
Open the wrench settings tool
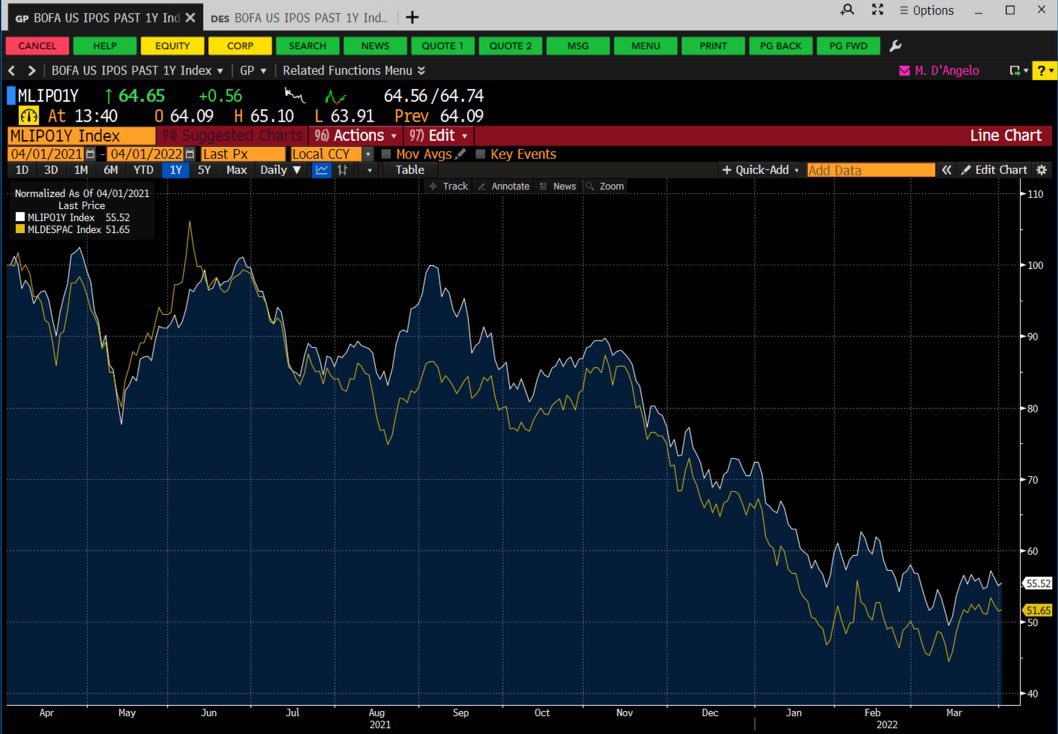(x=895, y=46)
